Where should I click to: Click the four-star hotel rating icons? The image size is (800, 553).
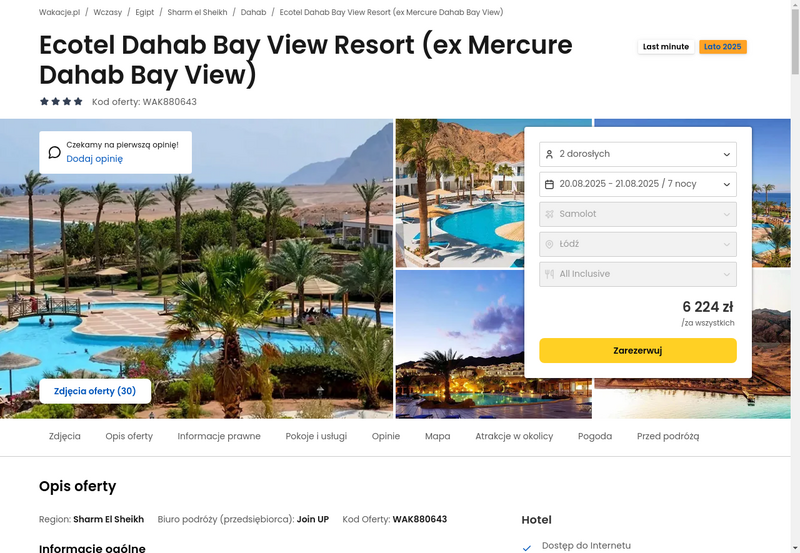[61, 102]
